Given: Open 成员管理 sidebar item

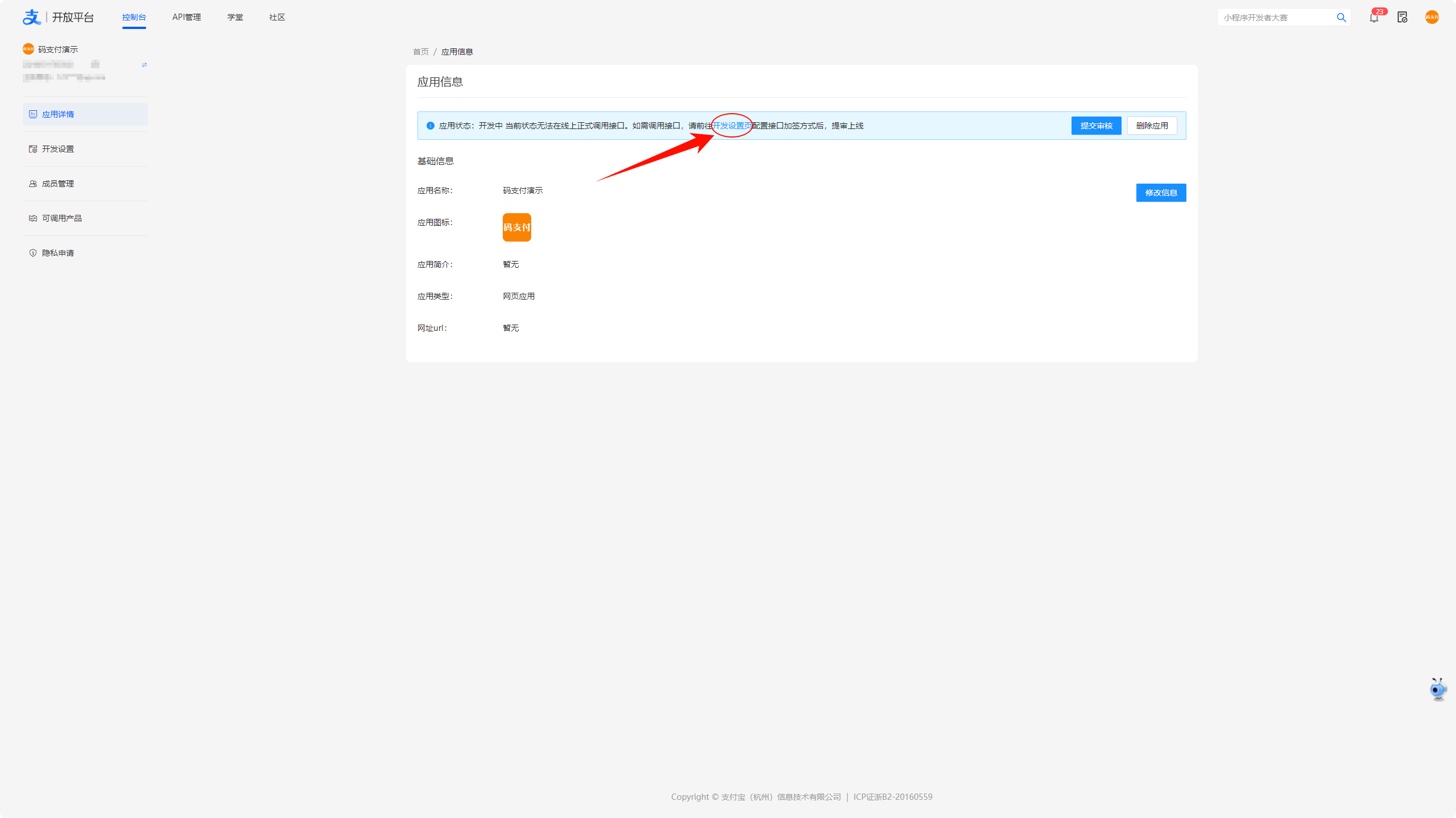Looking at the screenshot, I should (x=58, y=184).
